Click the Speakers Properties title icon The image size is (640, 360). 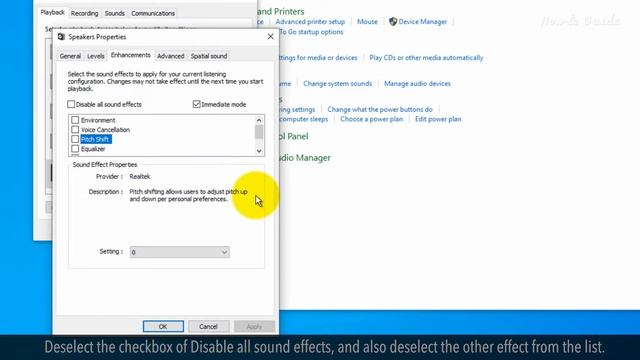point(61,37)
